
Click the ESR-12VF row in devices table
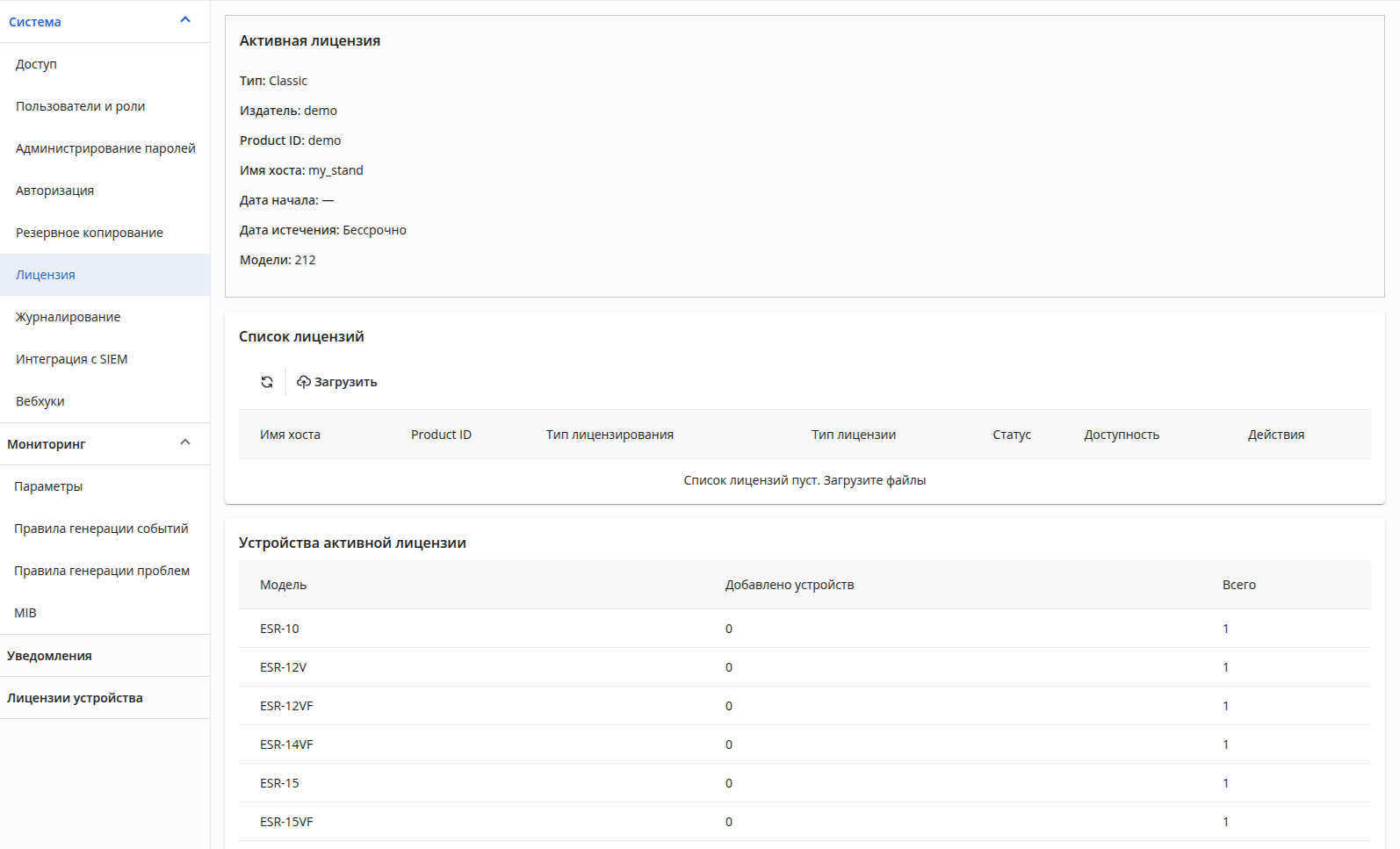[x=805, y=706]
